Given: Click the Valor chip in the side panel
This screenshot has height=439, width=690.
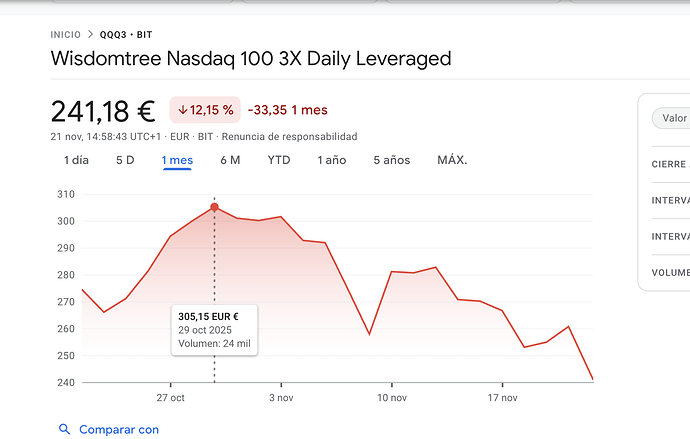Looking at the screenshot, I should (672, 118).
